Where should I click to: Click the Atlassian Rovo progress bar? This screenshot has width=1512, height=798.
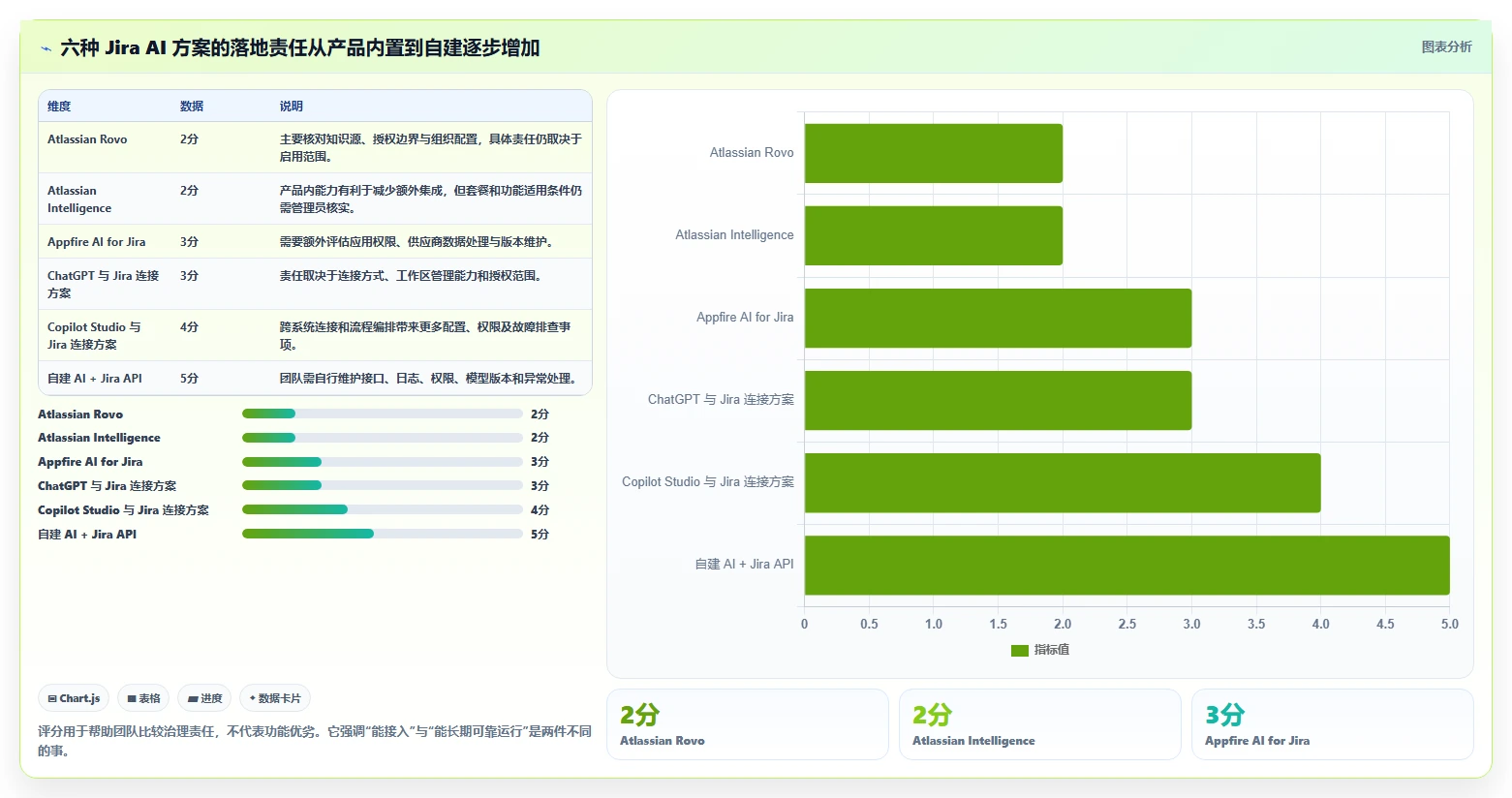(x=382, y=414)
